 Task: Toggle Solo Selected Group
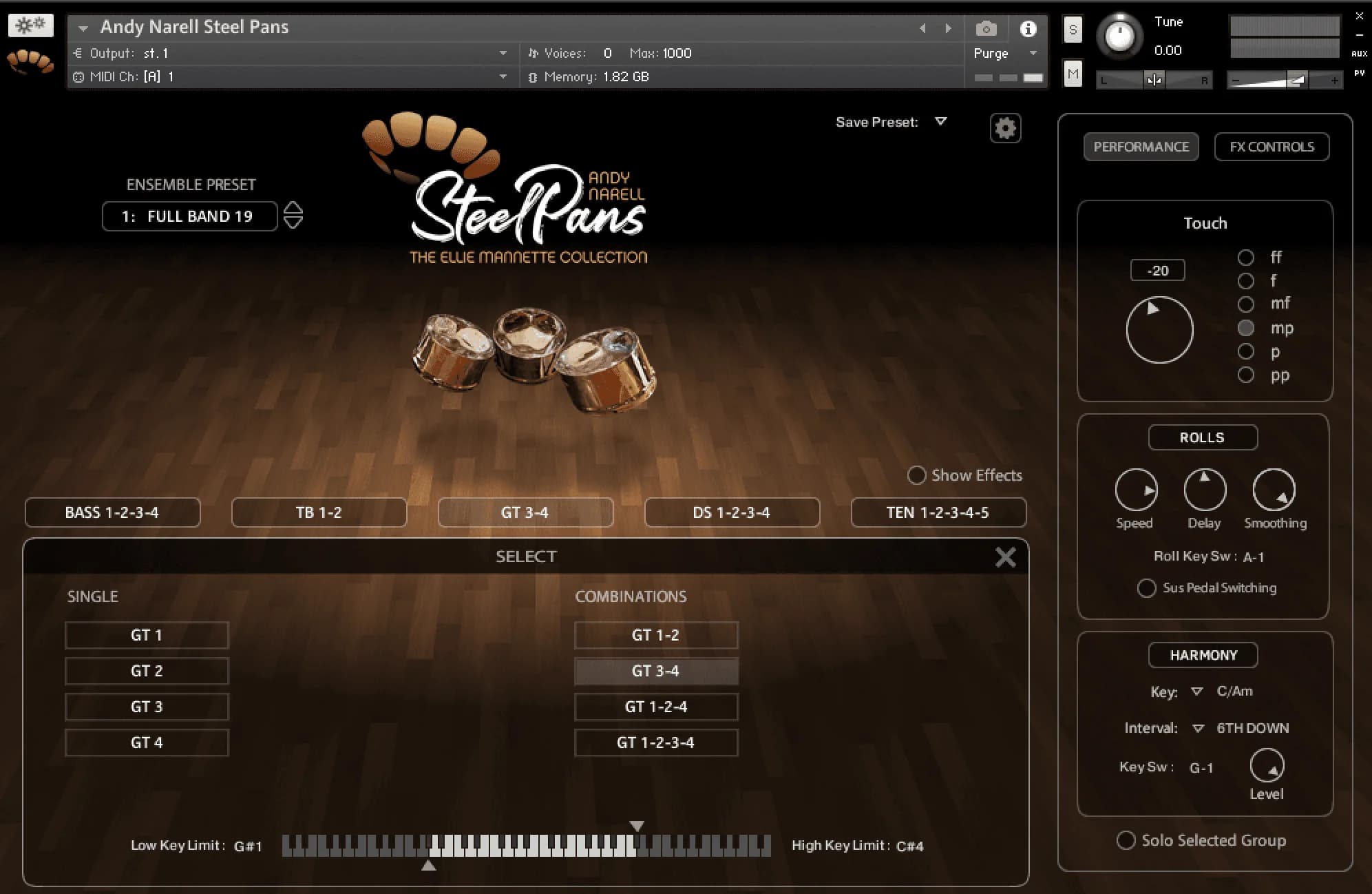(x=1126, y=840)
